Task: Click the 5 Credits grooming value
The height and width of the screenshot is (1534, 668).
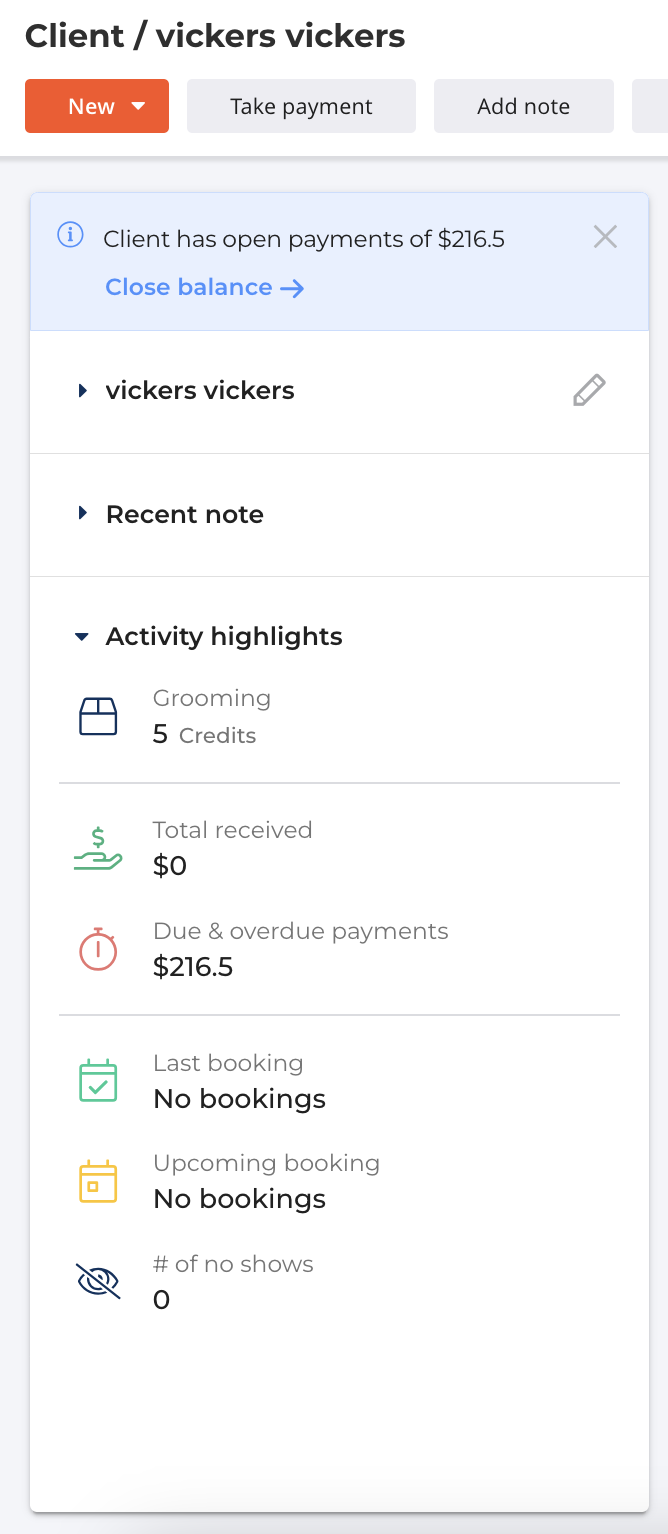Action: click(x=204, y=735)
